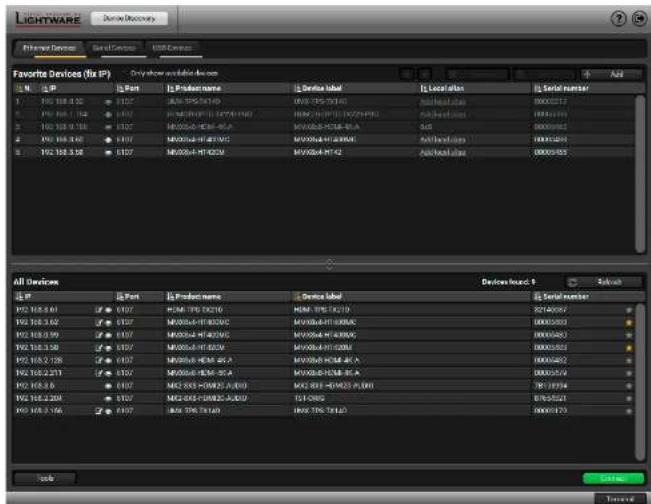This screenshot has height=504, width=651.
Task: Open the help question mark icon
Action: (x=619, y=19)
